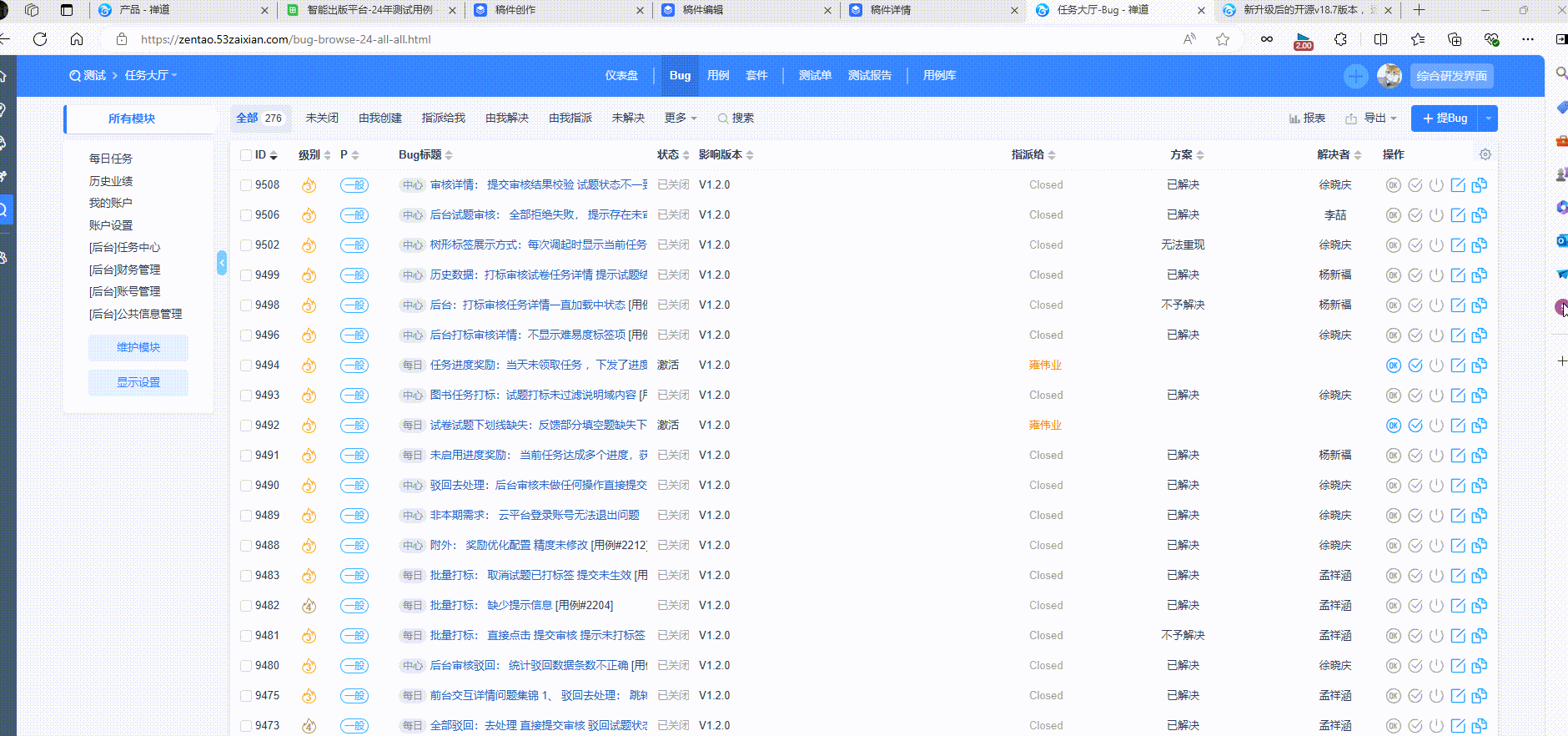Click confirm OK icon for bug 9494
This screenshot has height=736, width=1568.
tap(1393, 365)
